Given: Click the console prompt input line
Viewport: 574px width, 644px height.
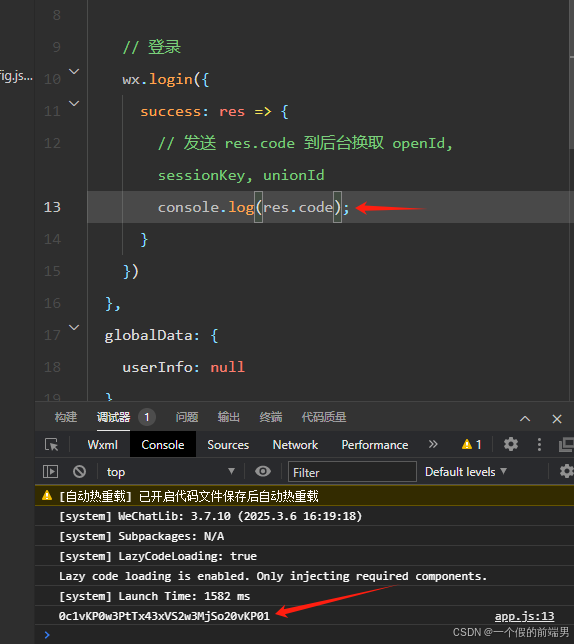Looking at the screenshot, I should [304, 635].
